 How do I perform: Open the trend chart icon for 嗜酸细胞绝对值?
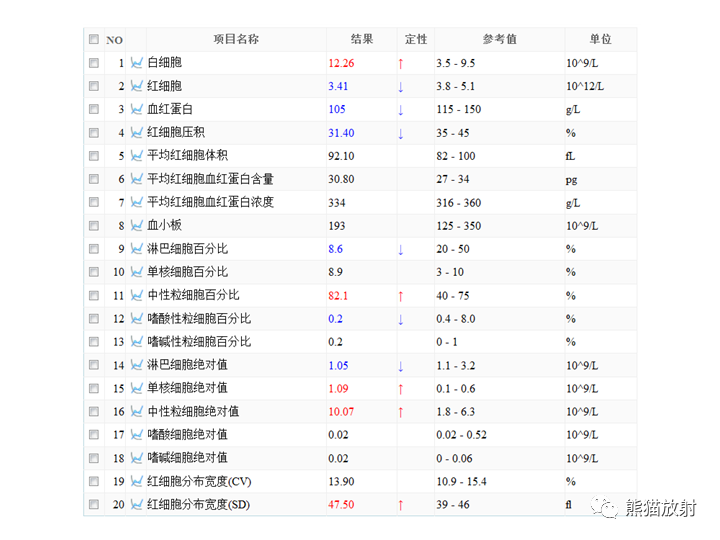coord(136,434)
